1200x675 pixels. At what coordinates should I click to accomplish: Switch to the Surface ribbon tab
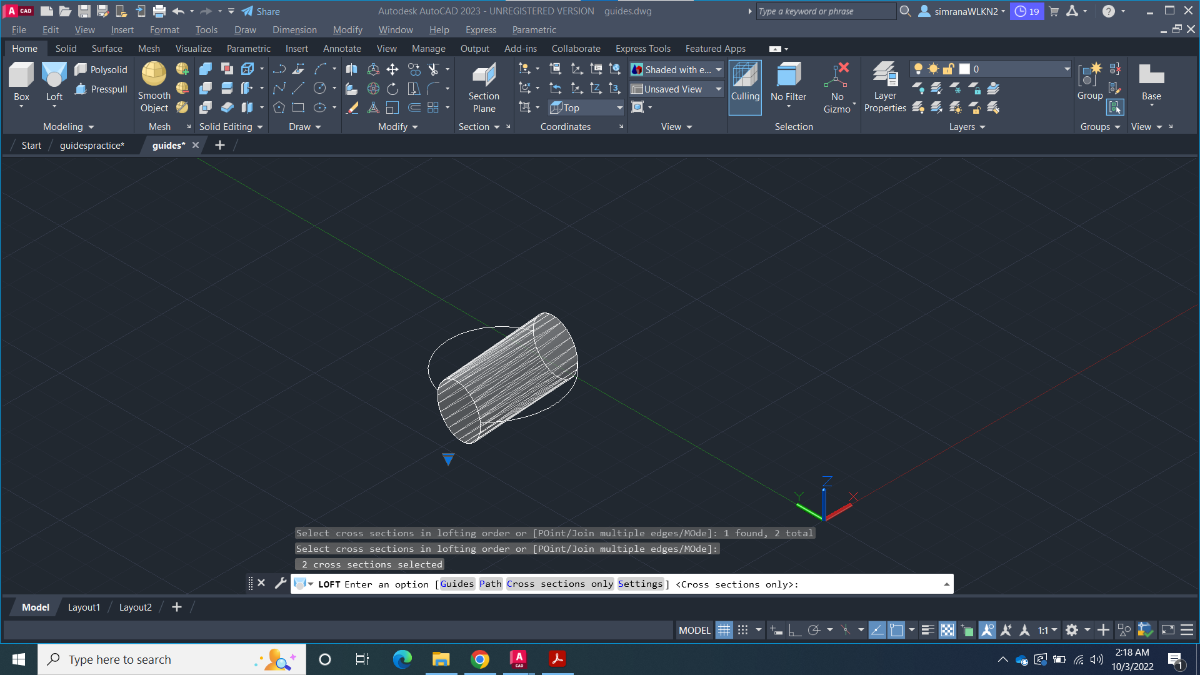click(107, 48)
